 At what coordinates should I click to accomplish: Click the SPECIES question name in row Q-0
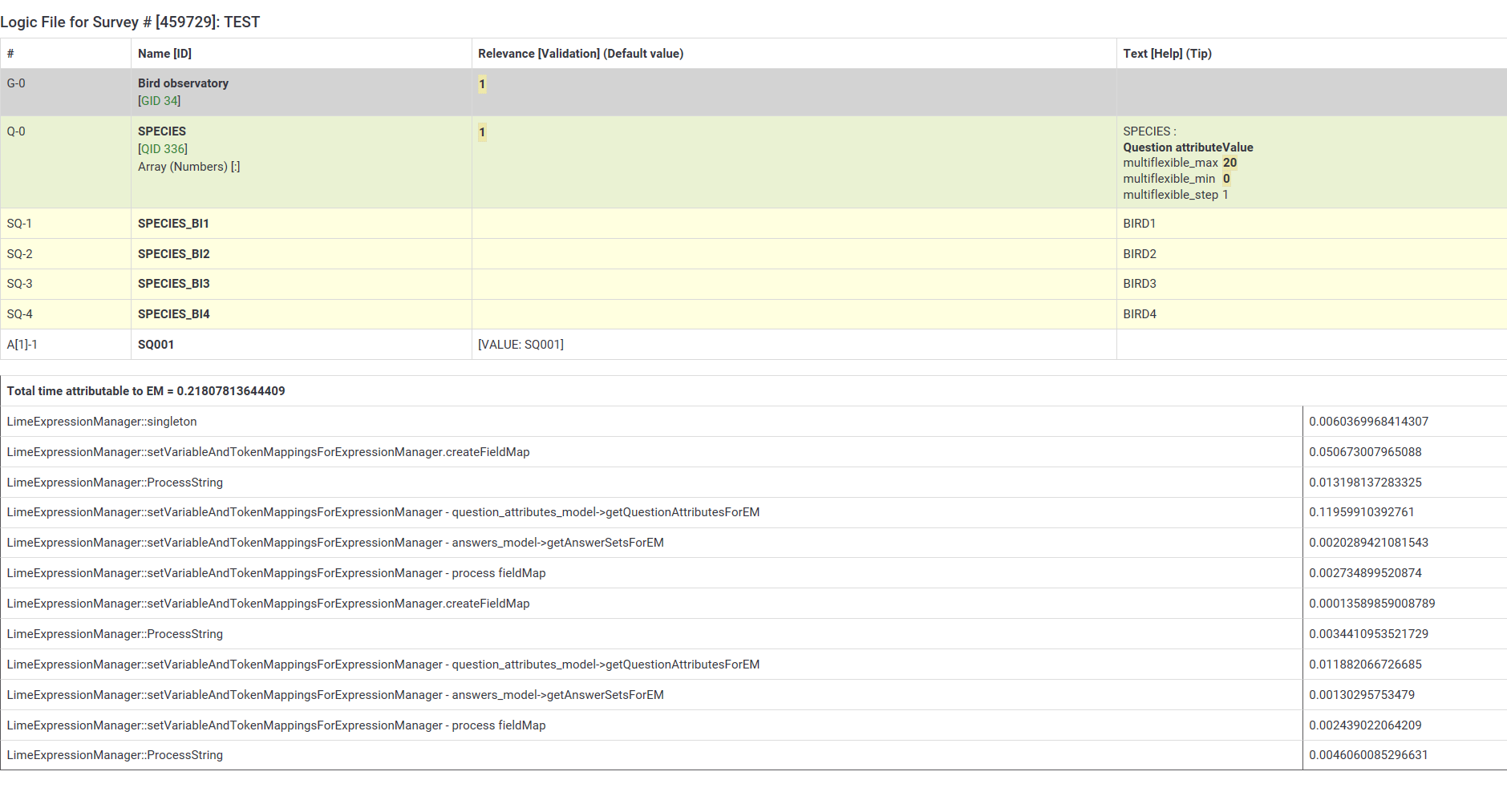coord(161,131)
